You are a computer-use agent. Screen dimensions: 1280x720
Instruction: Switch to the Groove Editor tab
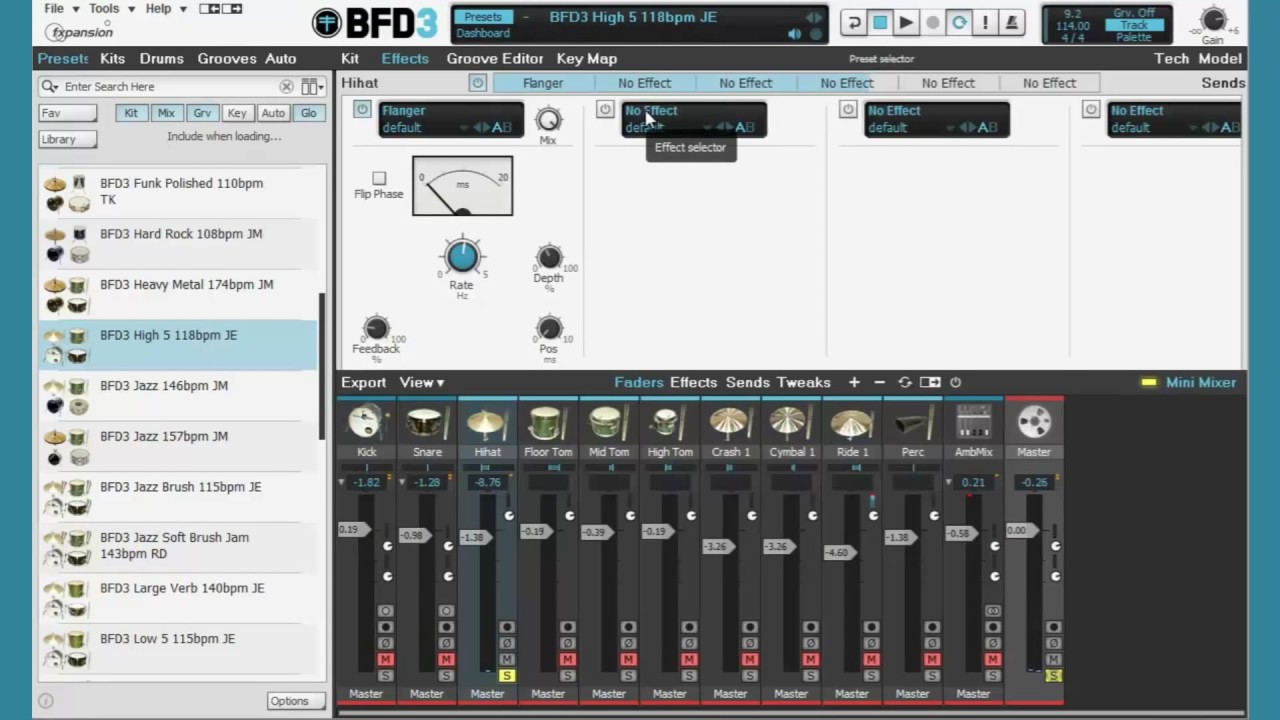[x=495, y=59]
